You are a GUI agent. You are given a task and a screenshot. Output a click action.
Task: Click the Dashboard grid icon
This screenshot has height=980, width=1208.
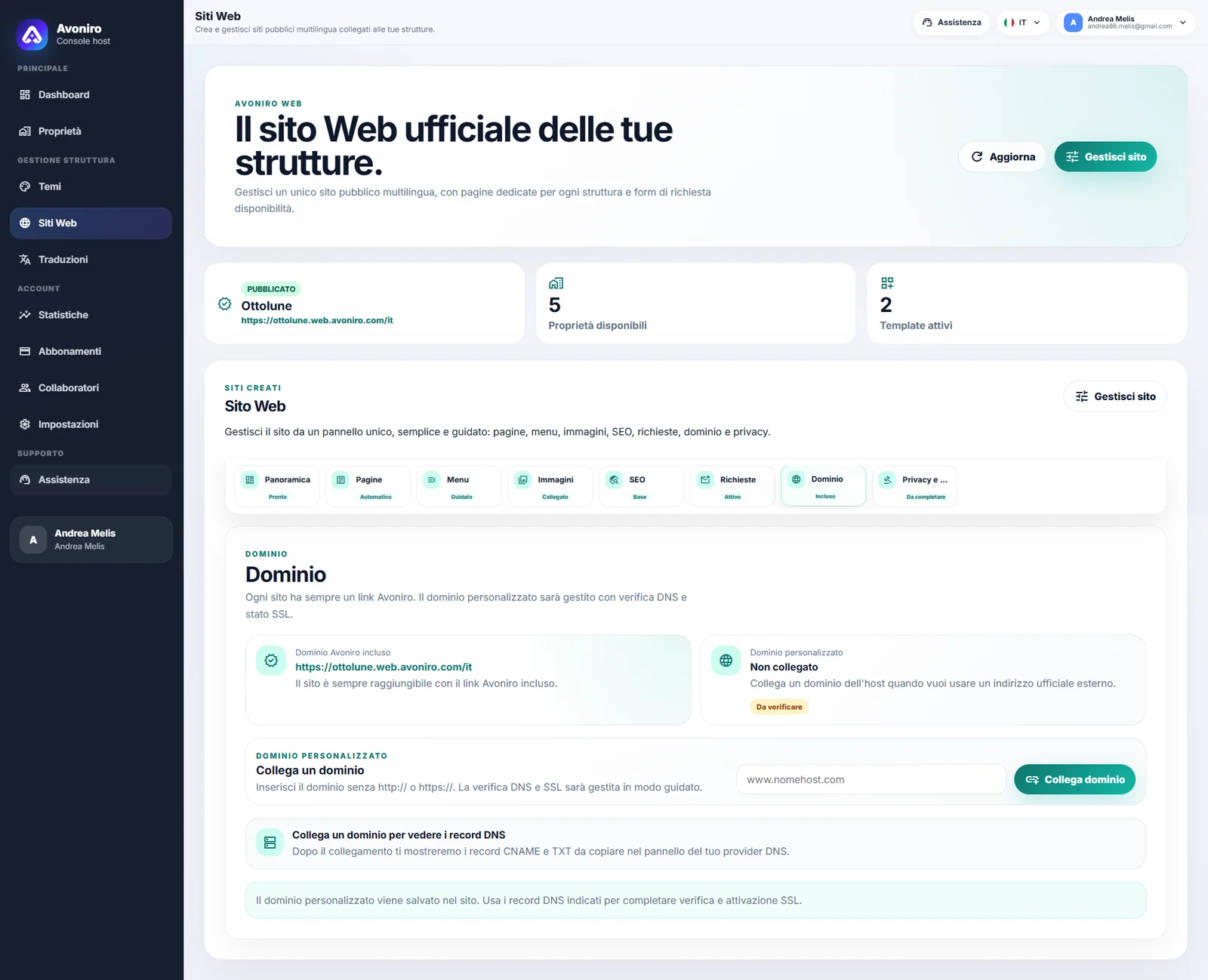pos(25,94)
